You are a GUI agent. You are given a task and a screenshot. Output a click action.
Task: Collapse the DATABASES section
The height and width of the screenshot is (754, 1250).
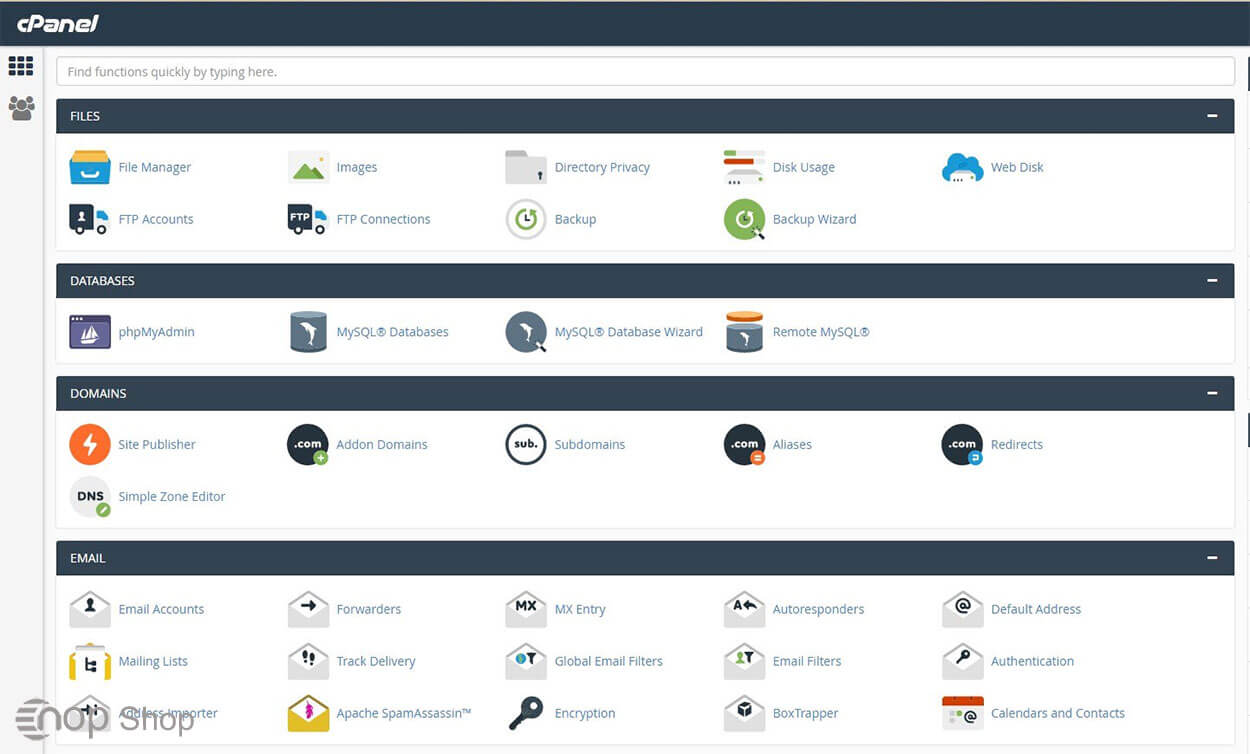[1212, 281]
